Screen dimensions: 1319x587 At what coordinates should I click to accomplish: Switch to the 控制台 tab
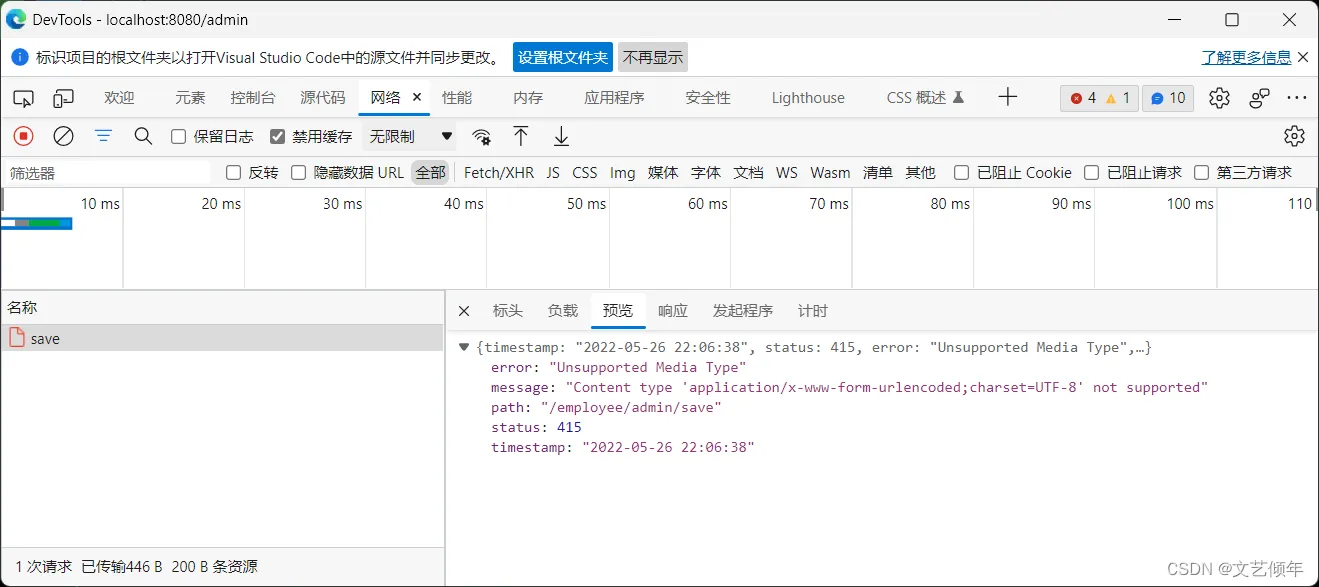252,97
